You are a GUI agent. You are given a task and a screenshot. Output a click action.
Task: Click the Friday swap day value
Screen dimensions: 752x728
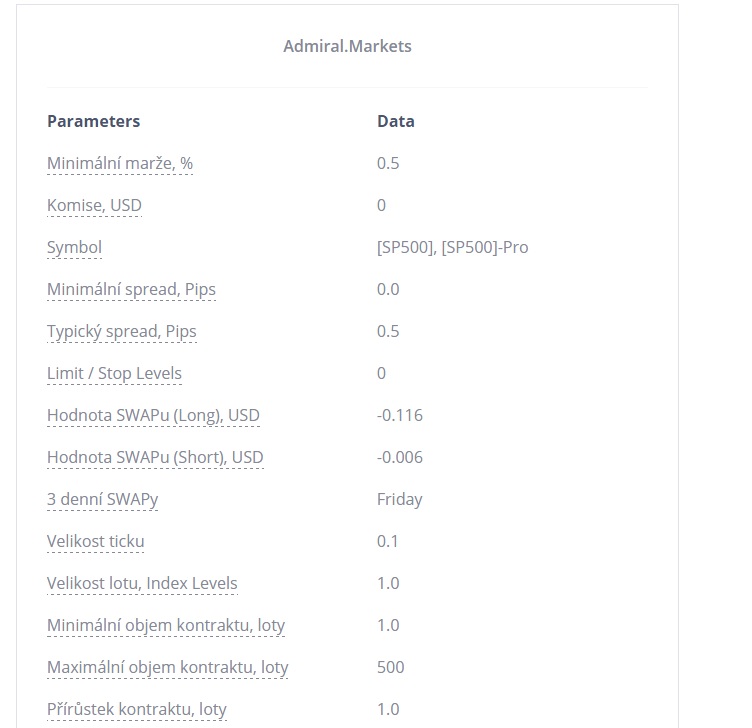coord(400,500)
